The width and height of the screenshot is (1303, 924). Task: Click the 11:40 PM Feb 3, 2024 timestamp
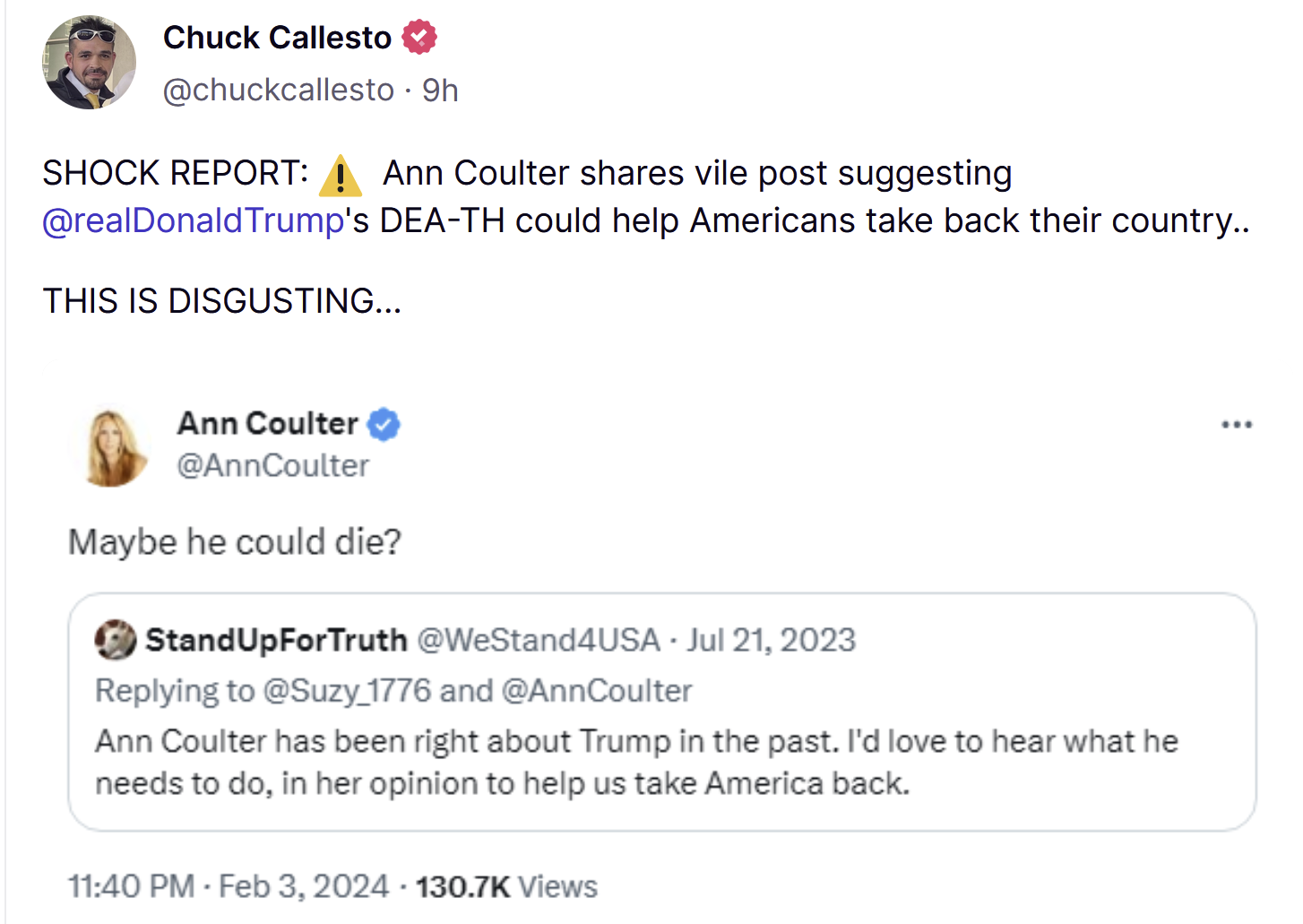(x=229, y=886)
